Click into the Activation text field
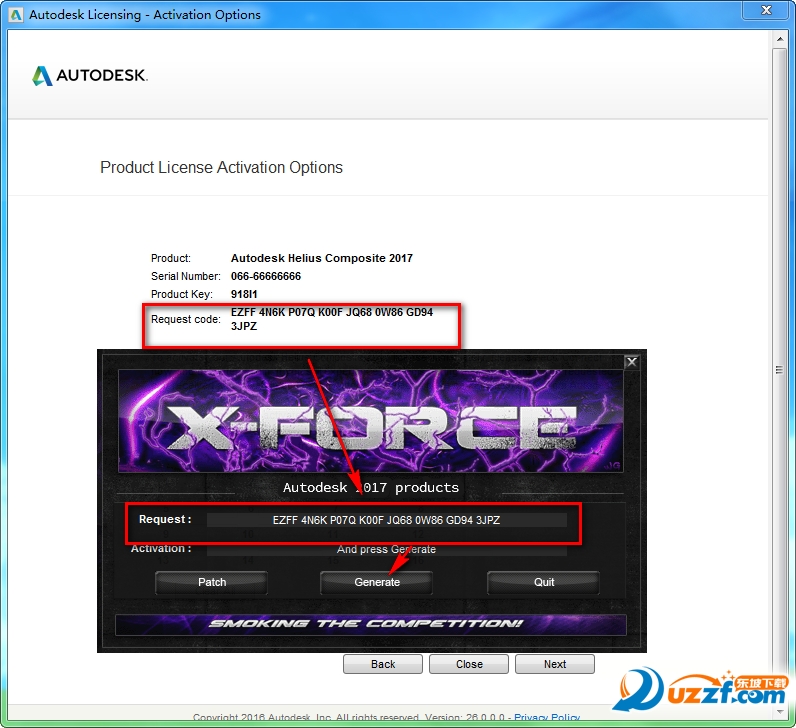The height and width of the screenshot is (728, 796). pos(386,549)
